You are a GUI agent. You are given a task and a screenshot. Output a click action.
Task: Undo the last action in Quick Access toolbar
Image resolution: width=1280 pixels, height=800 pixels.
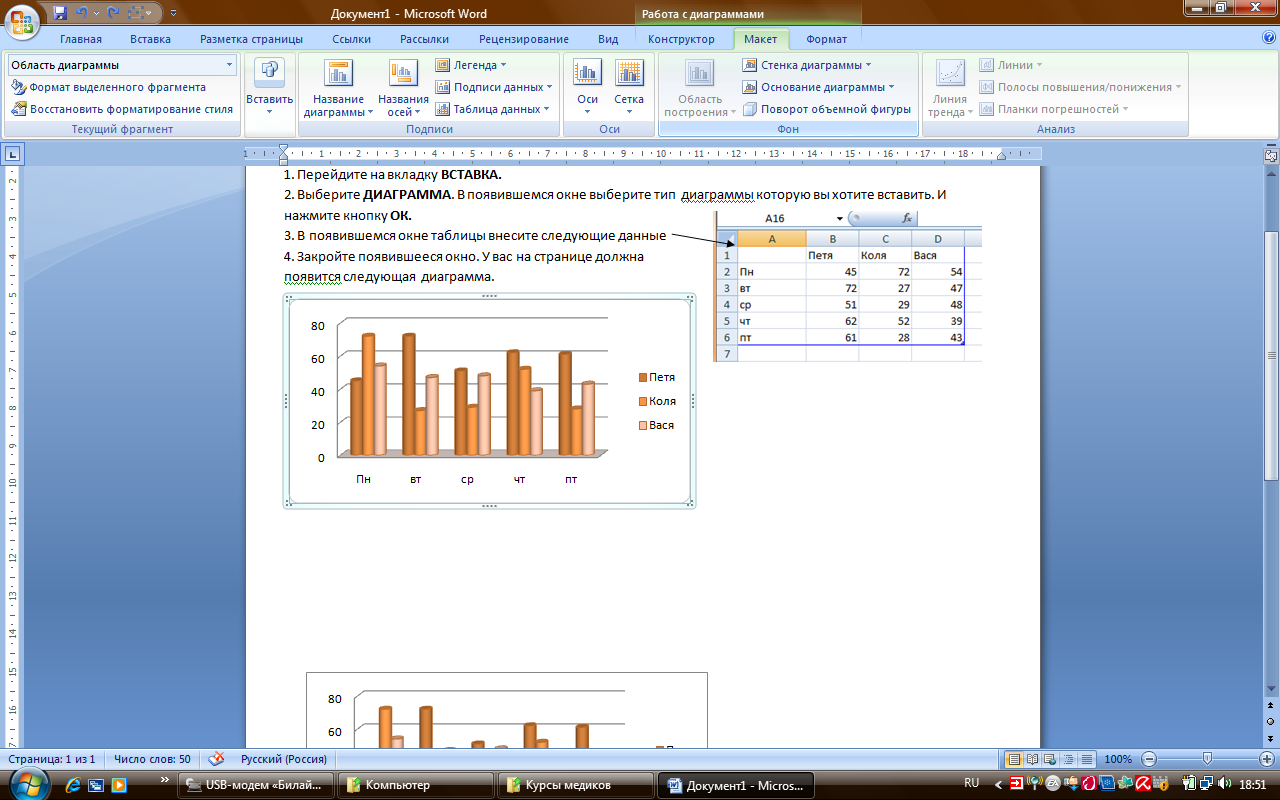pyautogui.click(x=83, y=13)
